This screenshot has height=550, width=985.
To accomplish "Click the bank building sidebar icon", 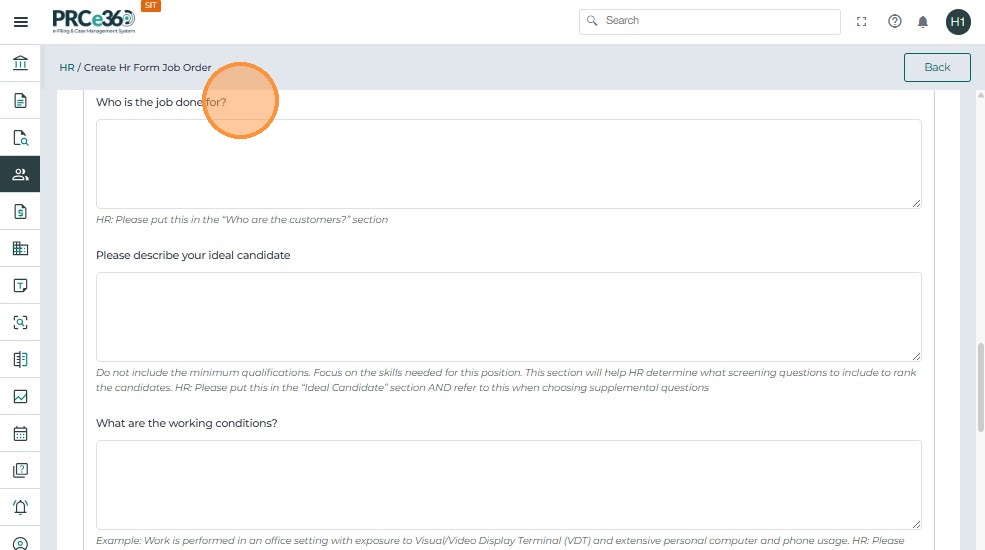I will point(20,64).
